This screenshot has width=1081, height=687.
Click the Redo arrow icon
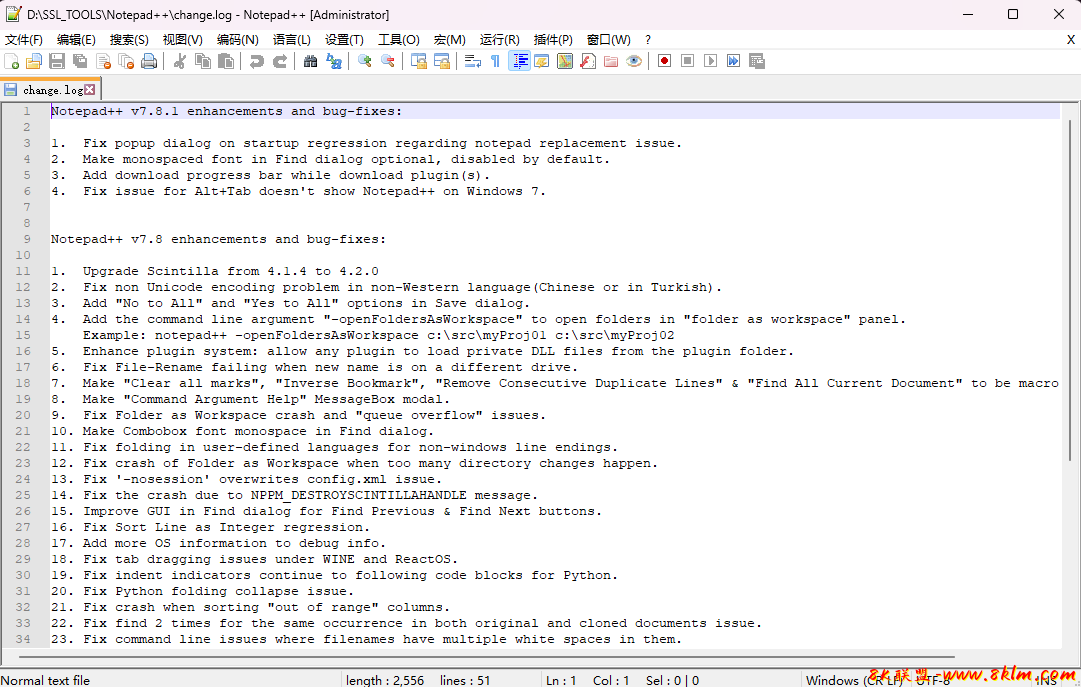[279, 61]
